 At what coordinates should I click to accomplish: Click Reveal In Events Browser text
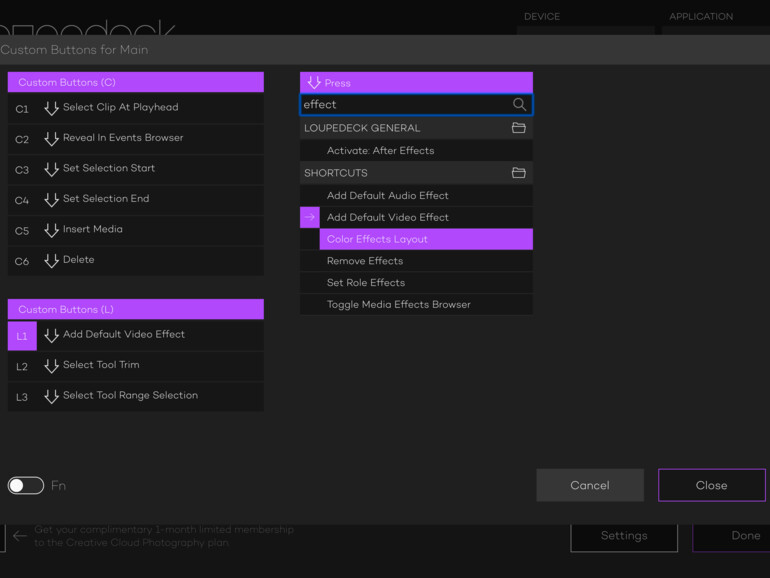pos(123,138)
